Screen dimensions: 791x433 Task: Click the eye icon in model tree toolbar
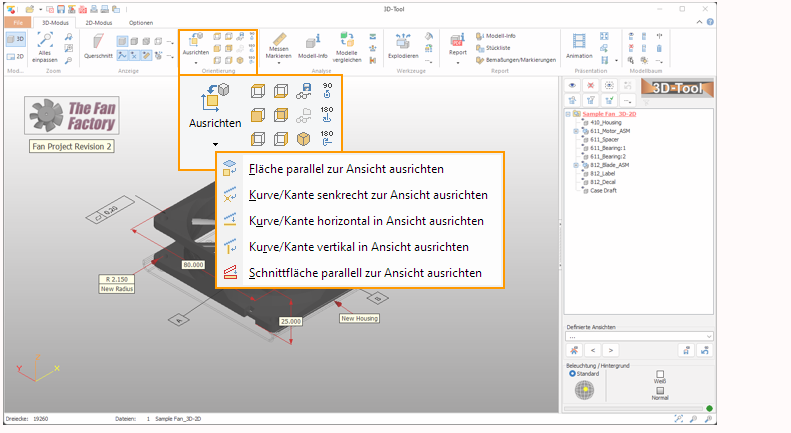(x=573, y=86)
